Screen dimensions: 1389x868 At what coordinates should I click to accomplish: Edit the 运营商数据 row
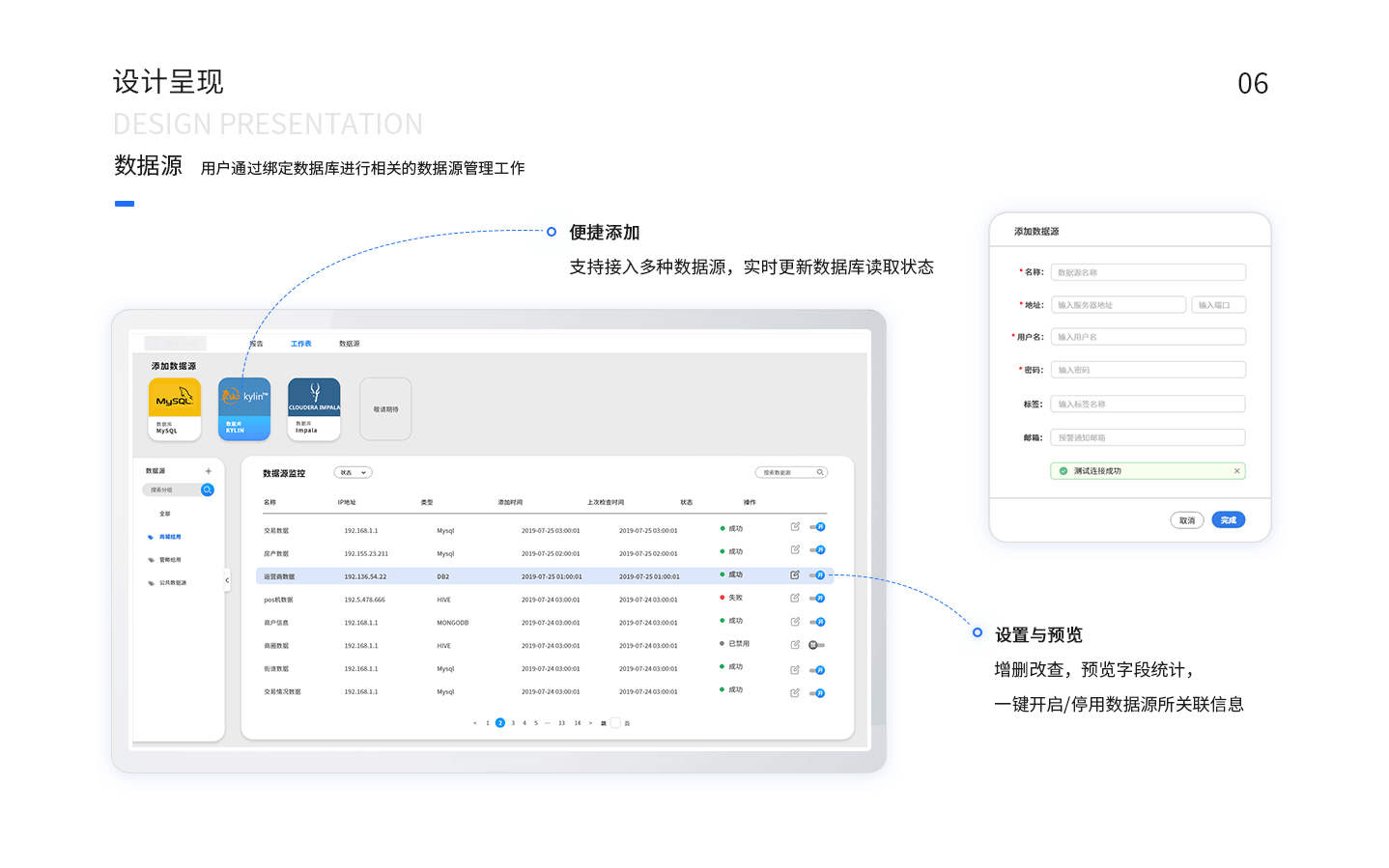(x=795, y=574)
